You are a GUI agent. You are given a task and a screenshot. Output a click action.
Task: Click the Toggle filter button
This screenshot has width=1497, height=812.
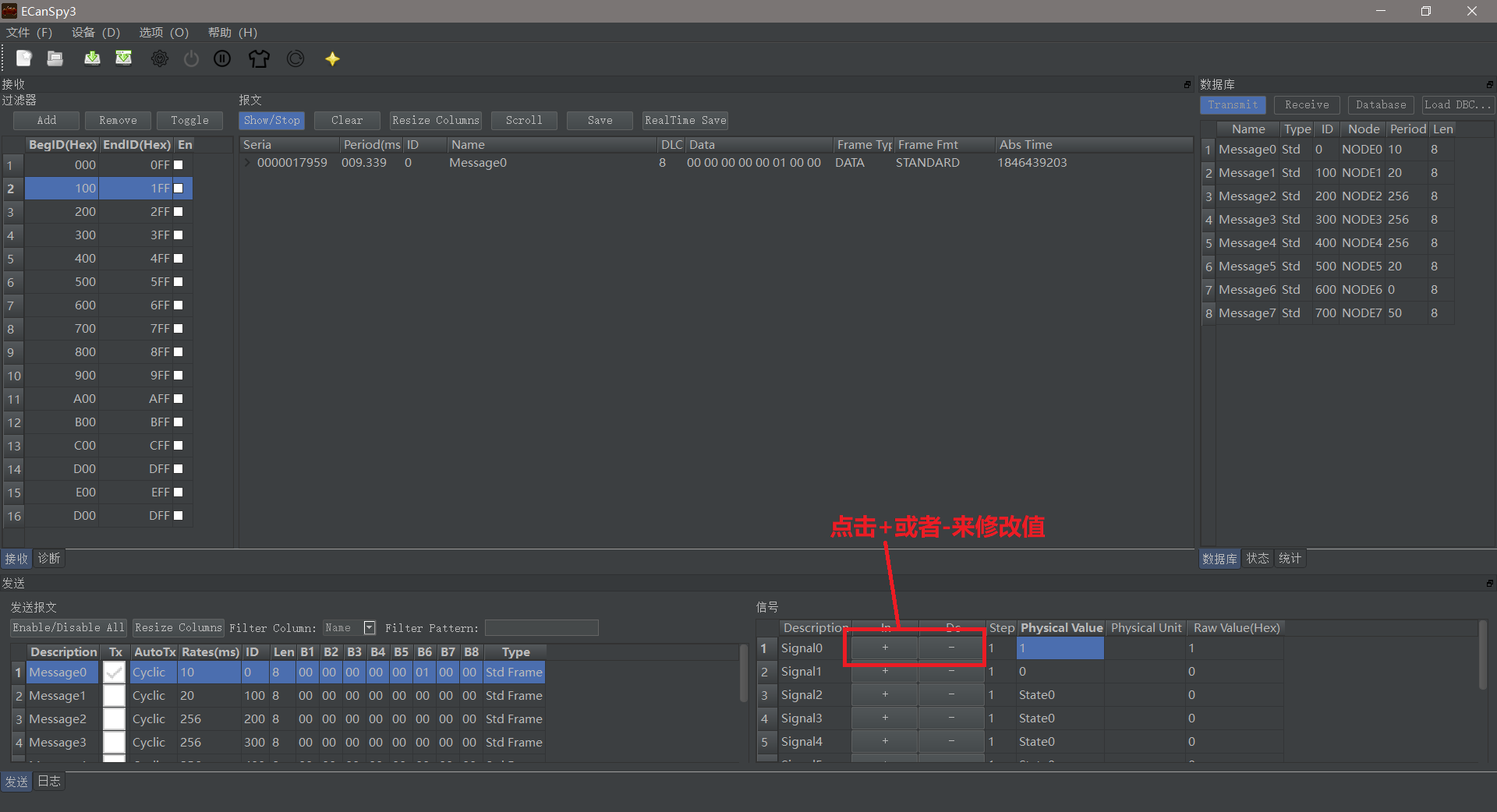(x=189, y=121)
